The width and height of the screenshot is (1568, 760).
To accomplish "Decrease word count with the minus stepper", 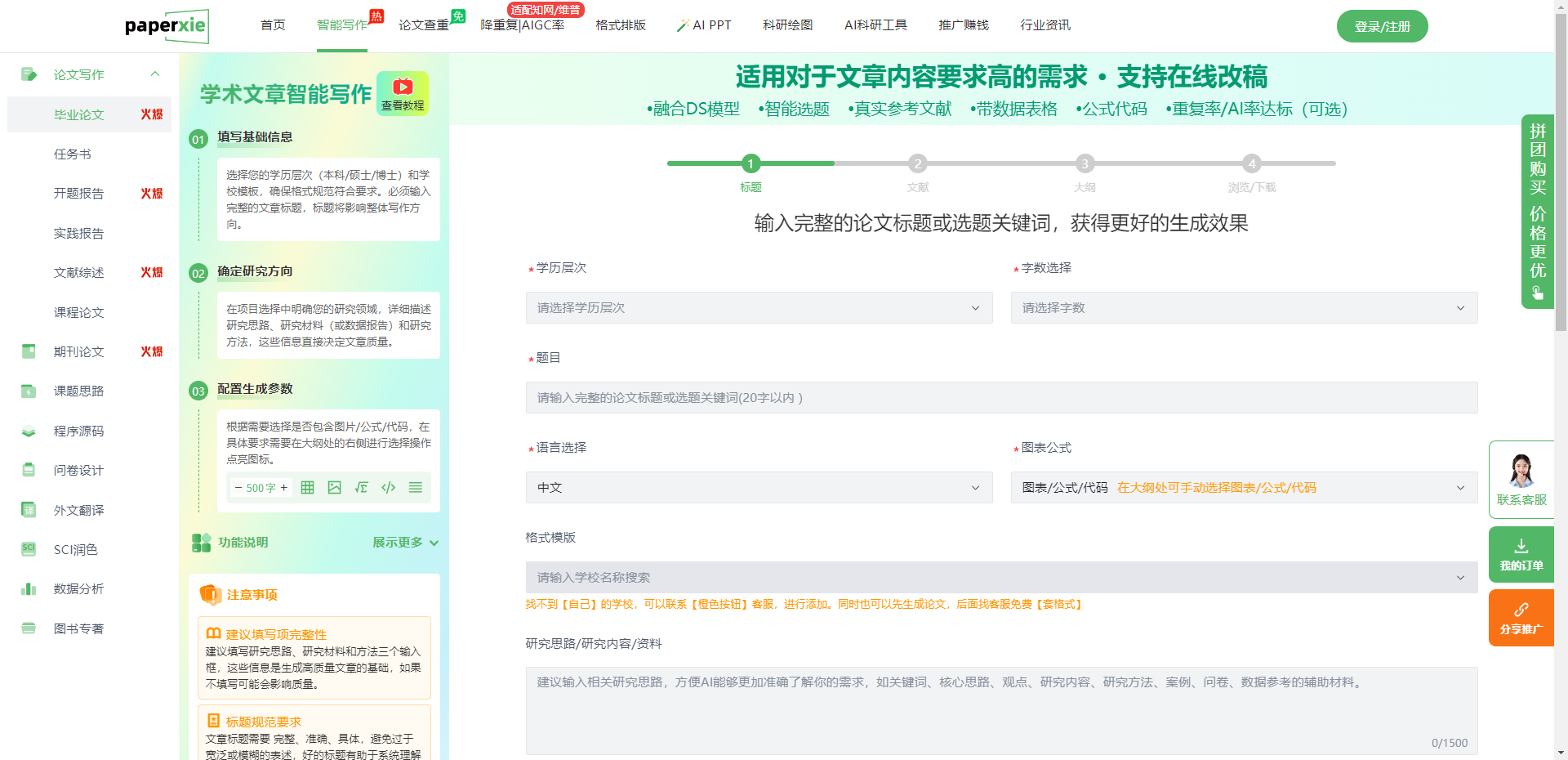I will coord(238,488).
